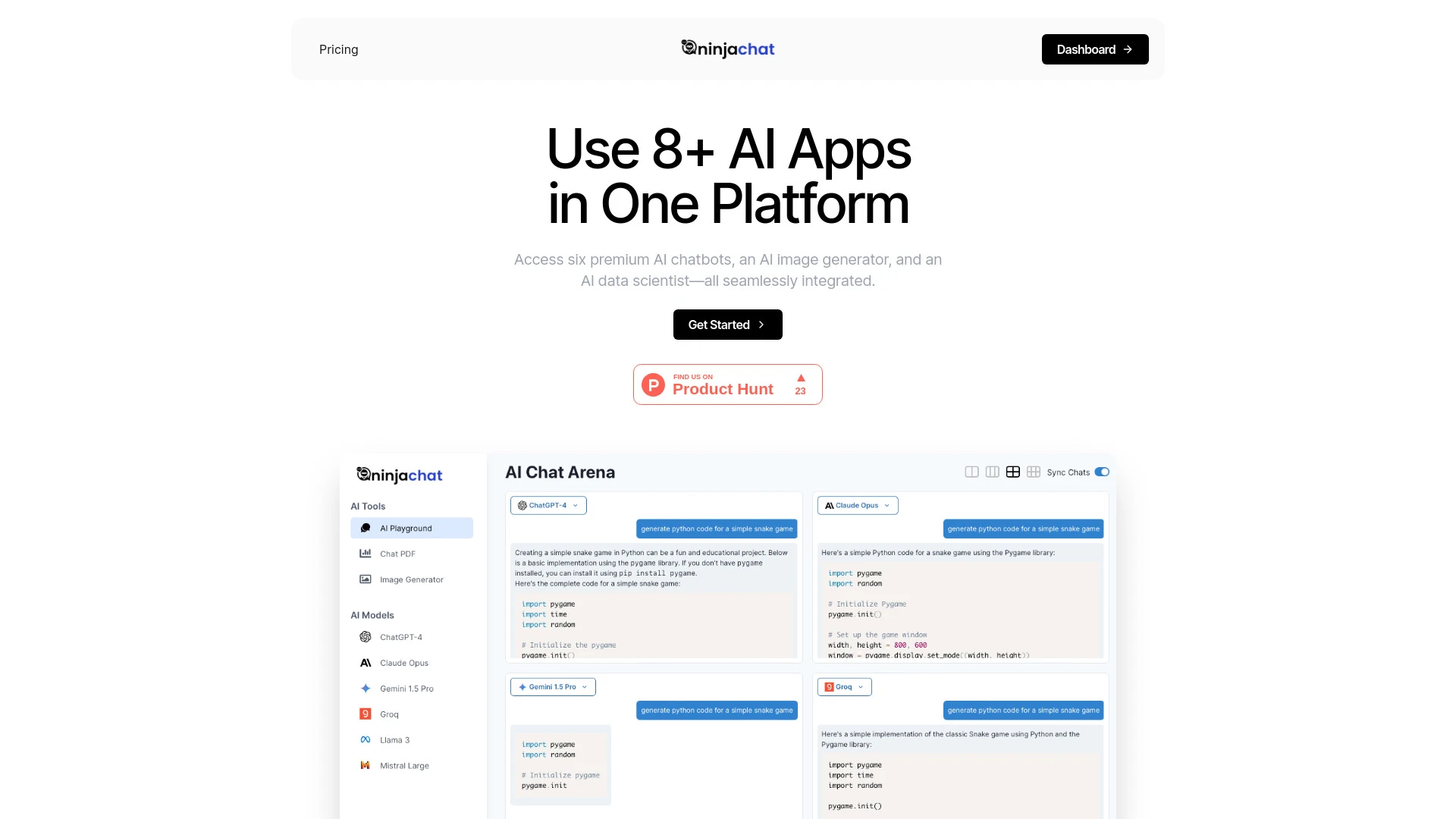Select the Chat PDF tool icon

[366, 553]
